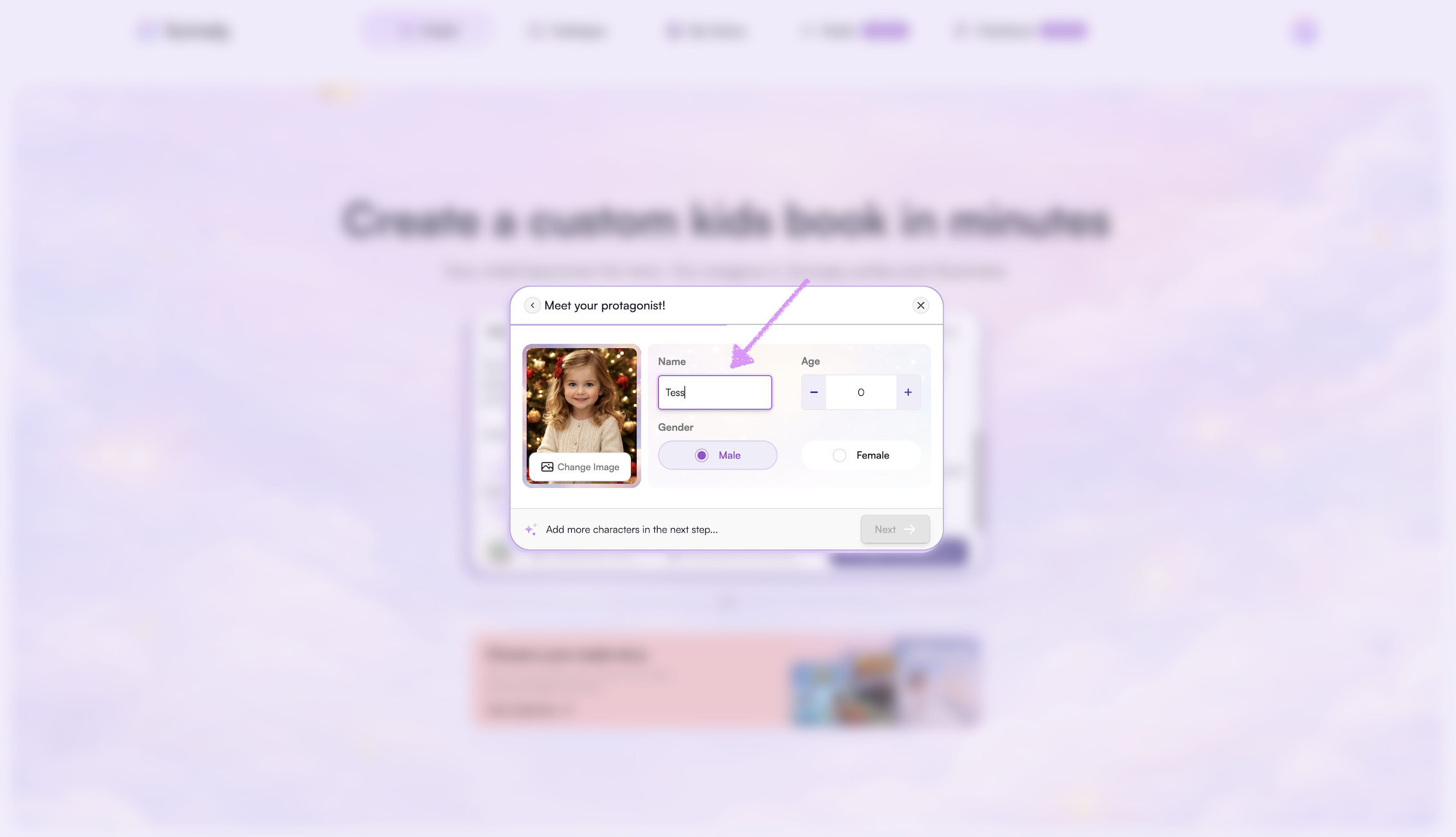This screenshot has width=1456, height=837.
Task: Click the sparkle icon beside Add more characters
Action: (x=531, y=529)
